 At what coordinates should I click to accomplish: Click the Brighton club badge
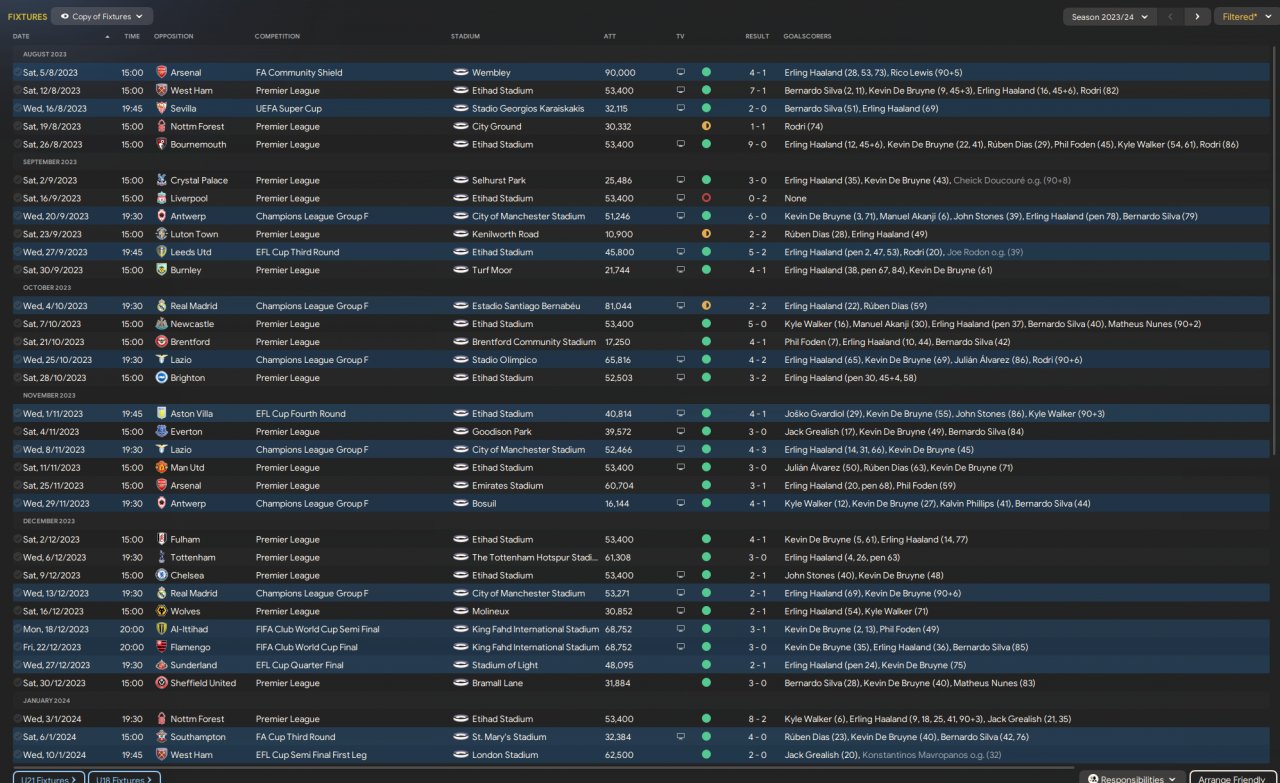click(162, 379)
